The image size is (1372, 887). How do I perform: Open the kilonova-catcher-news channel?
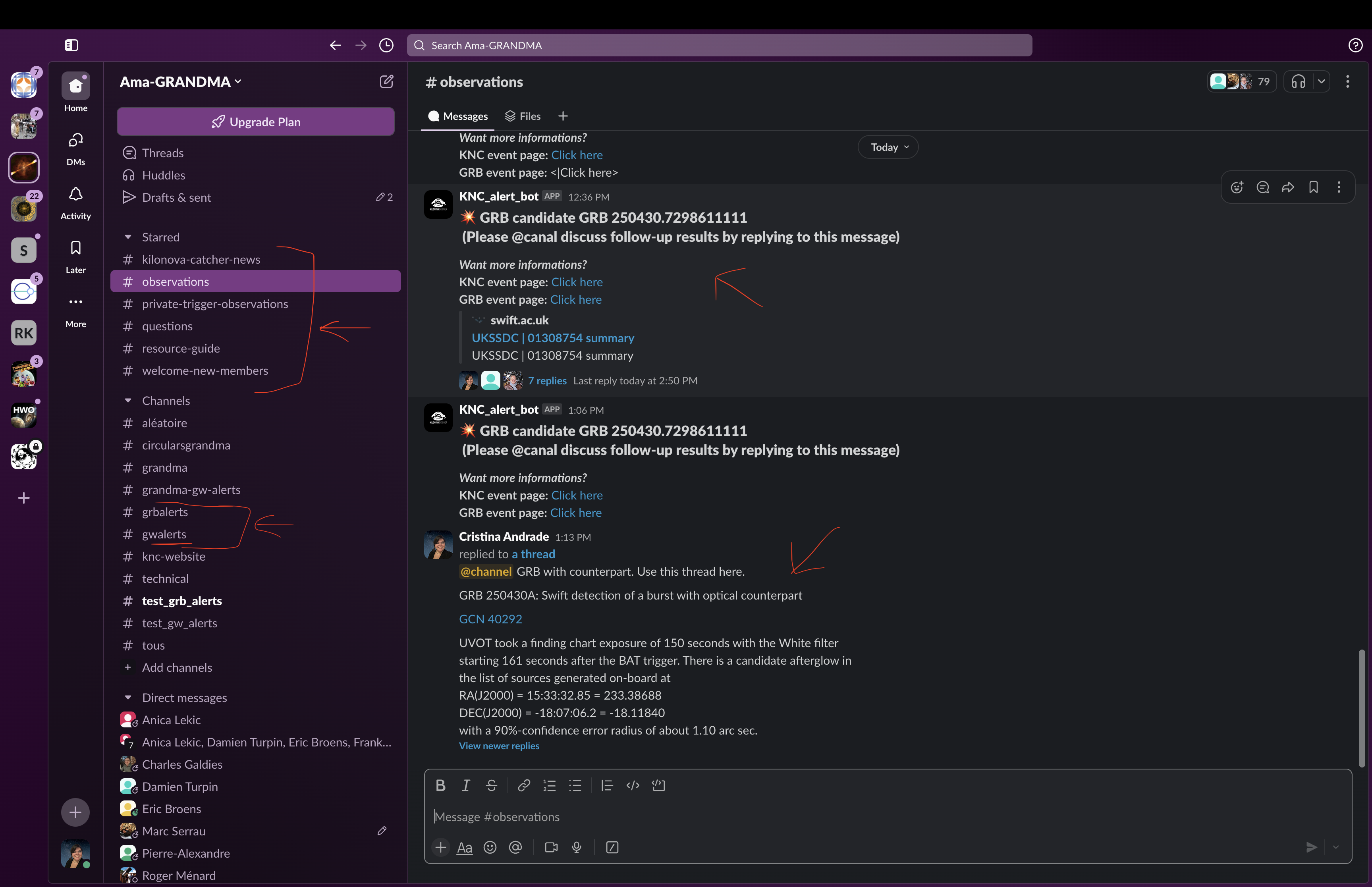coord(256,260)
